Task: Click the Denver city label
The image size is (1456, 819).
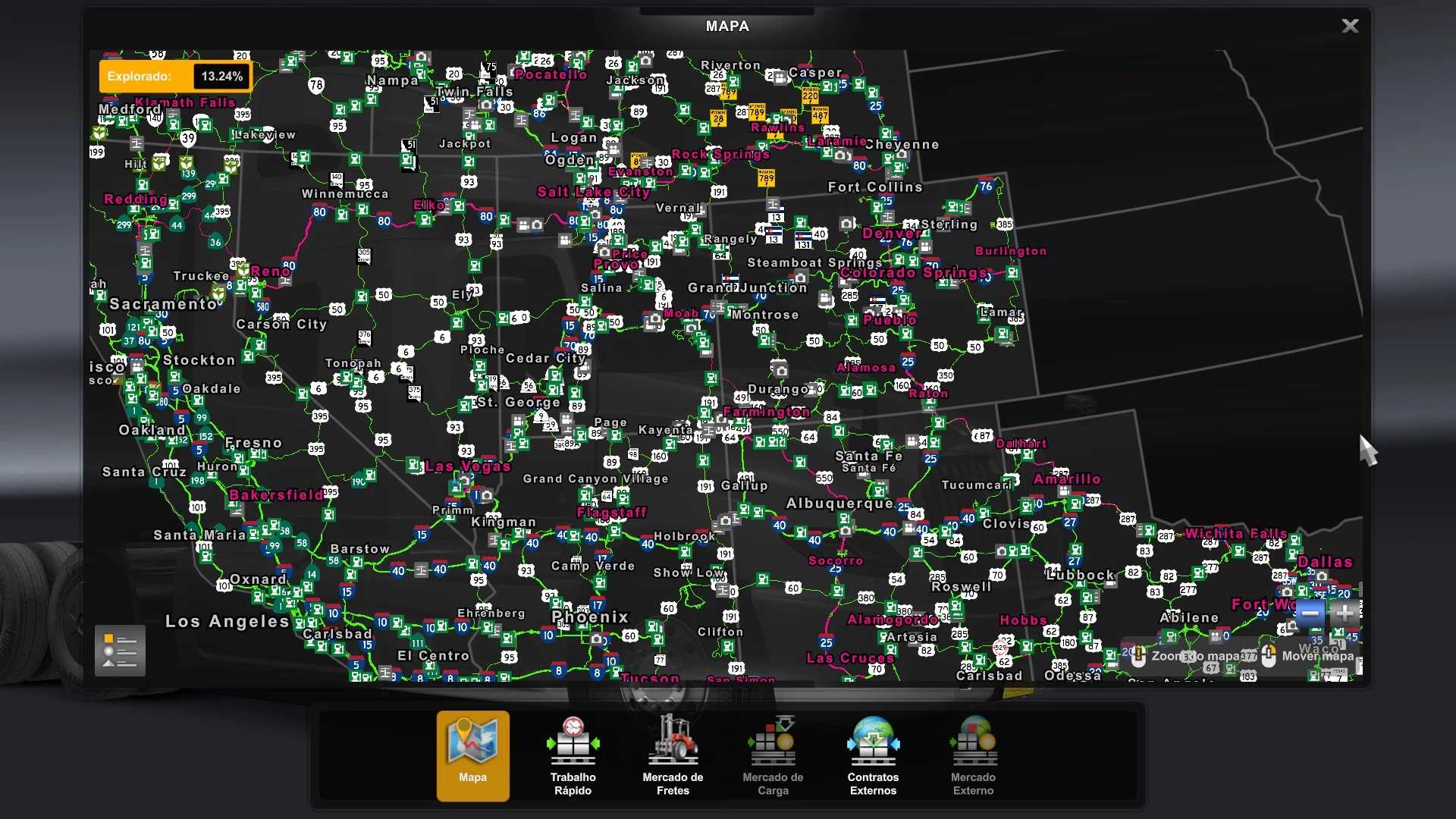Action: (891, 234)
